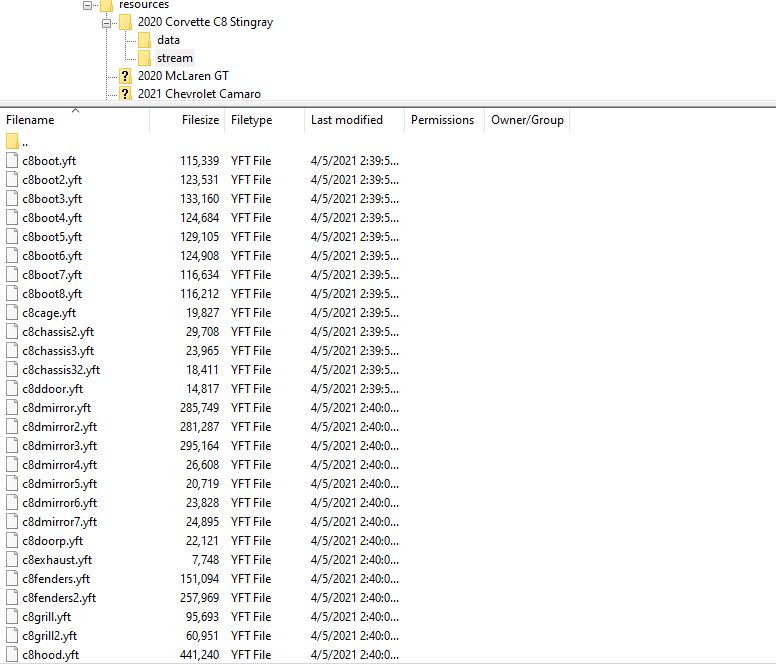The width and height of the screenshot is (776, 664).
Task: Select file c8fenders.yft
Action: (x=56, y=579)
